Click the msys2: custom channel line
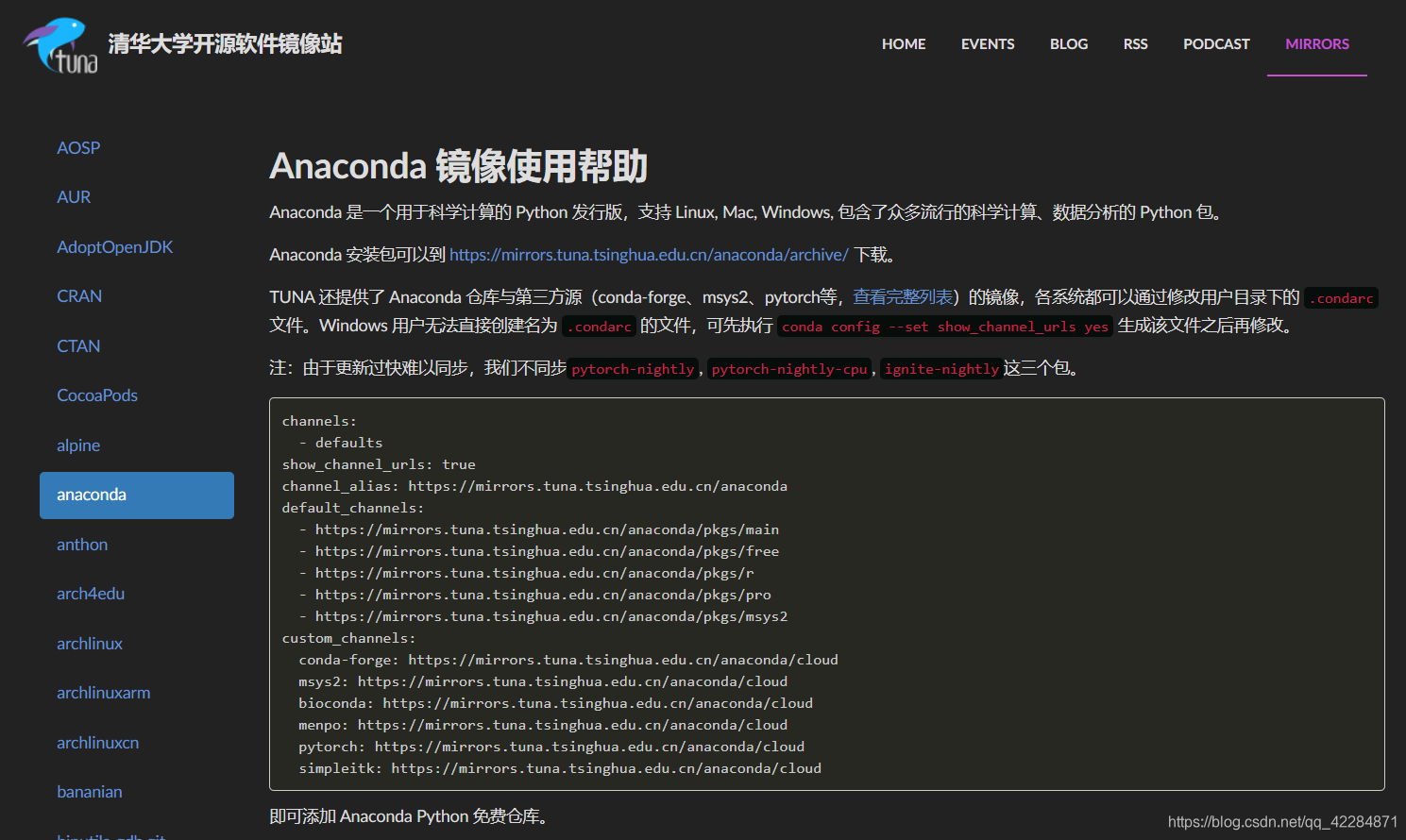The height and width of the screenshot is (840, 1406). pos(543,681)
